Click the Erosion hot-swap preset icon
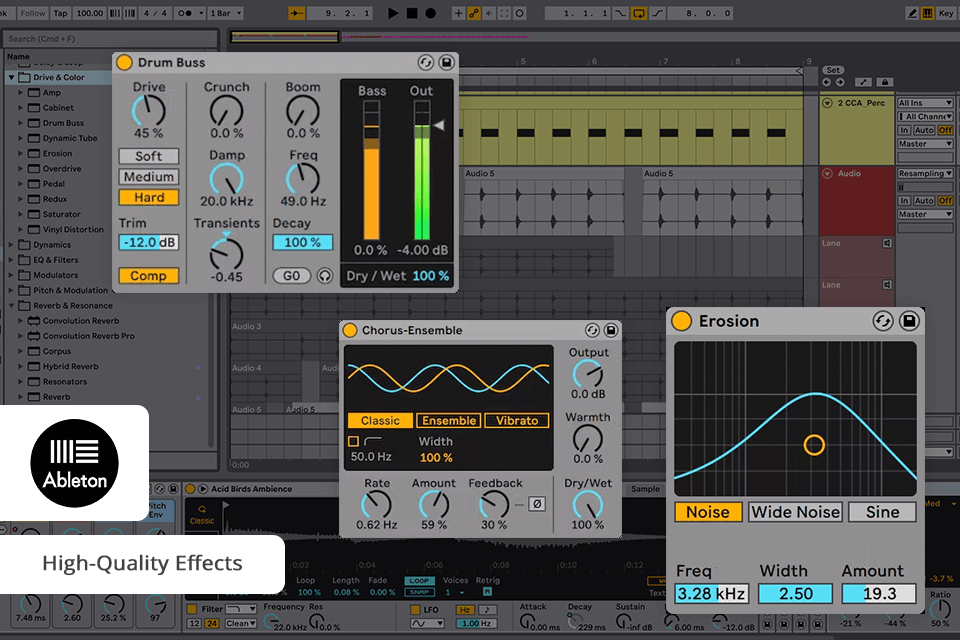960x640 pixels. (x=883, y=321)
